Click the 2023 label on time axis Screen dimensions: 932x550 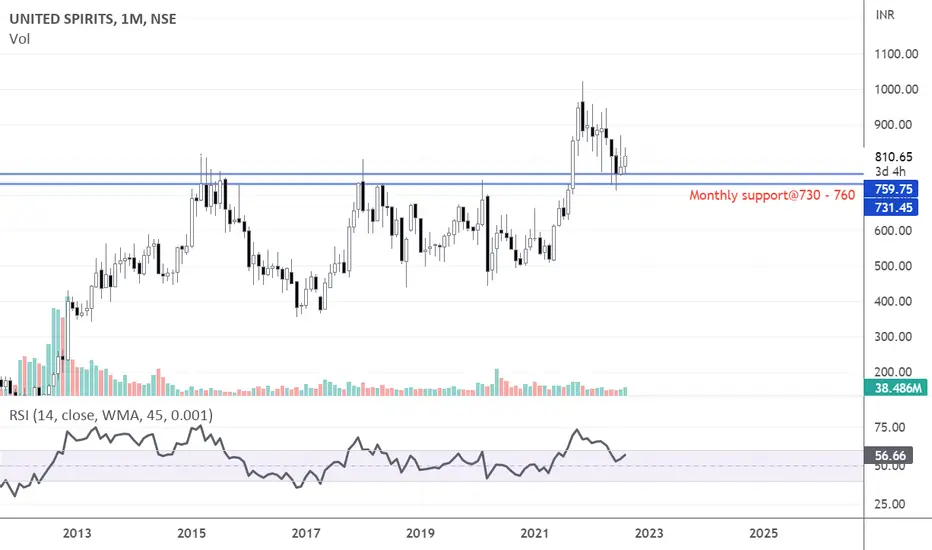pyautogui.click(x=649, y=533)
